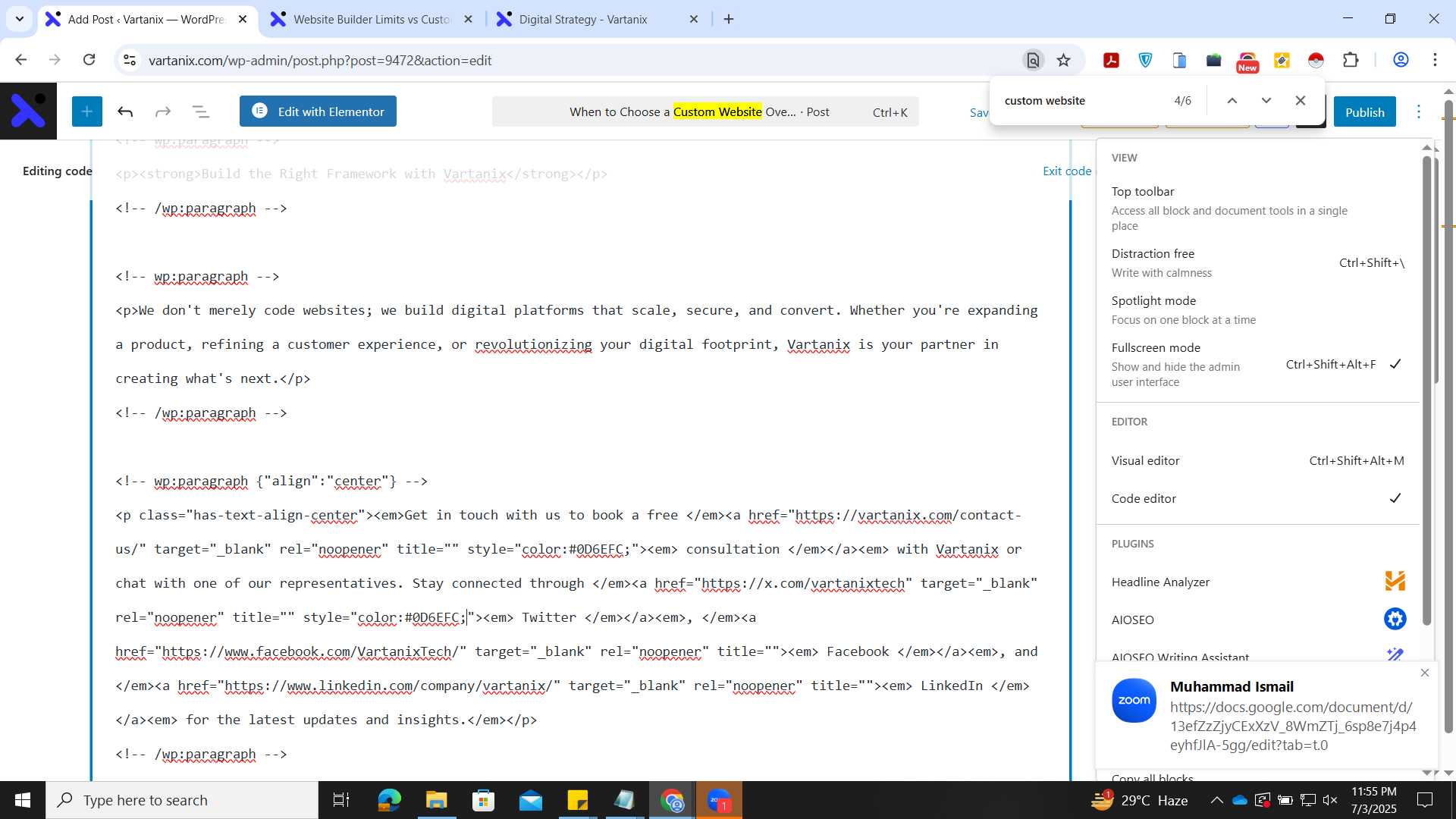The height and width of the screenshot is (819, 1456).
Task: Close the Add Post Vartanix tab
Action: tap(243, 19)
